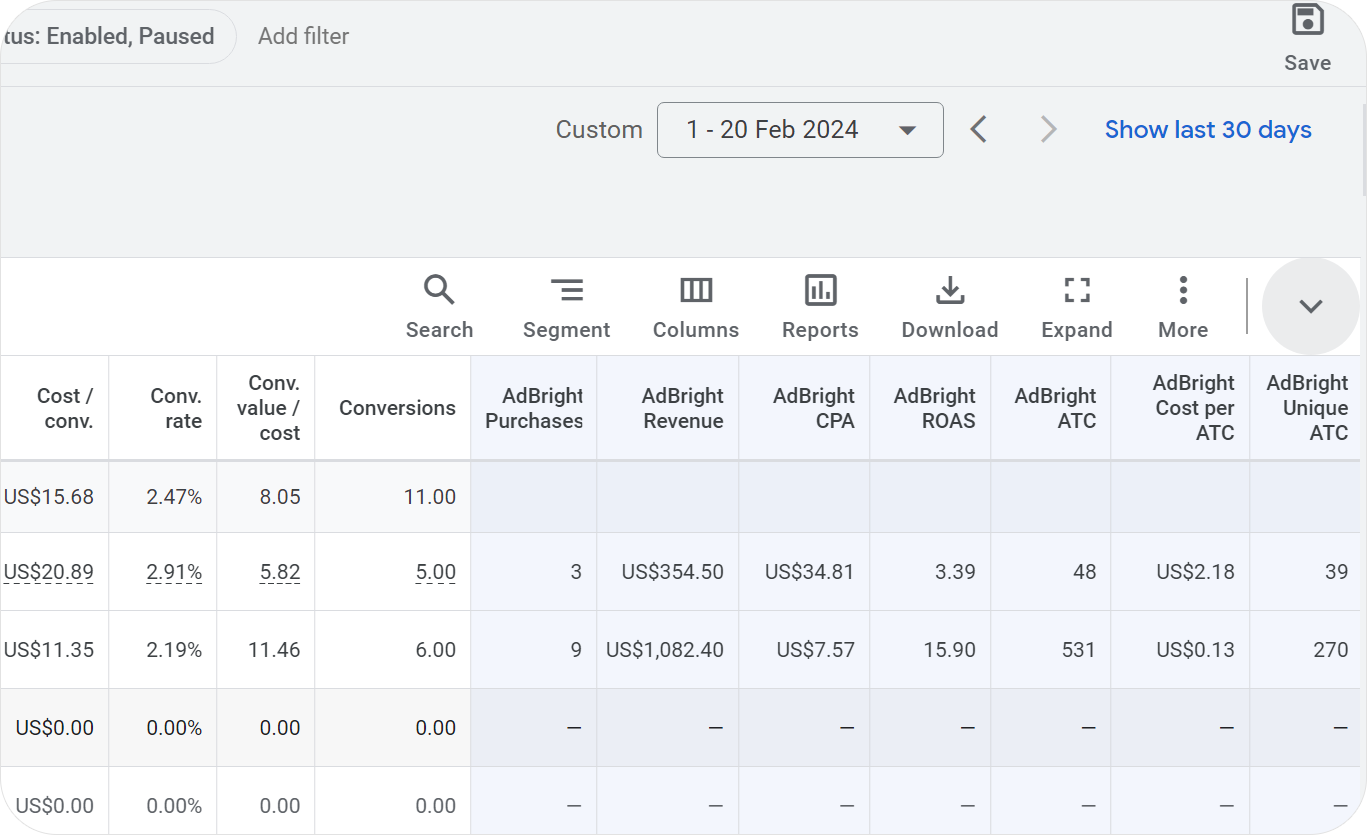Screen dimensions: 1367x835
Task: Collapse the chart with chevron button
Action: [x=1310, y=306]
